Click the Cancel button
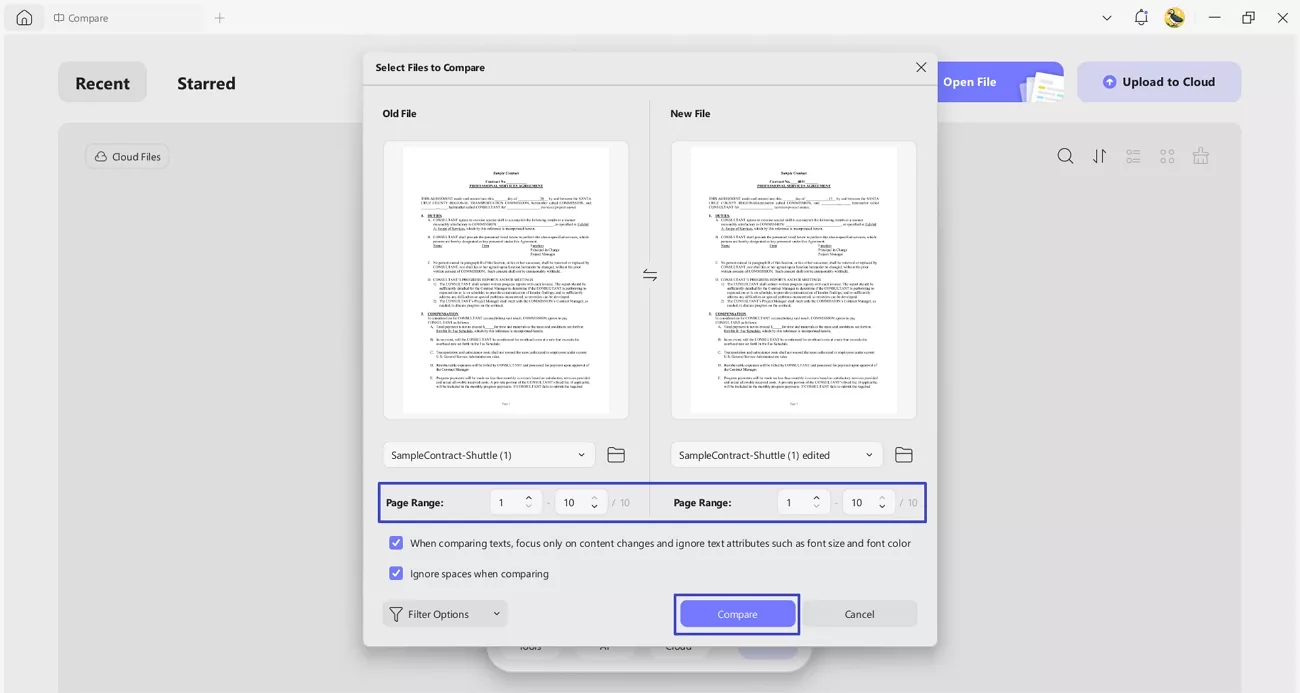 pyautogui.click(x=859, y=614)
